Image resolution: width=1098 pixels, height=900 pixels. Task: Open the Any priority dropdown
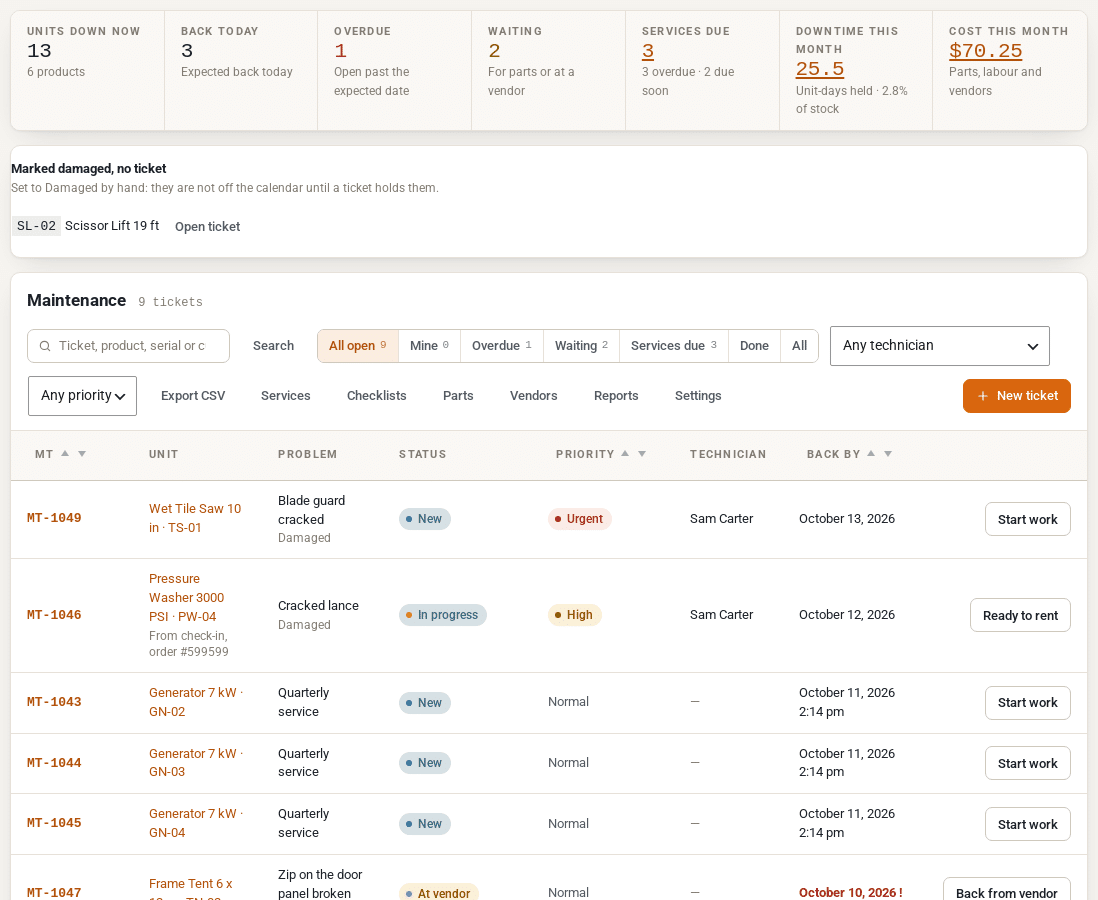point(83,396)
